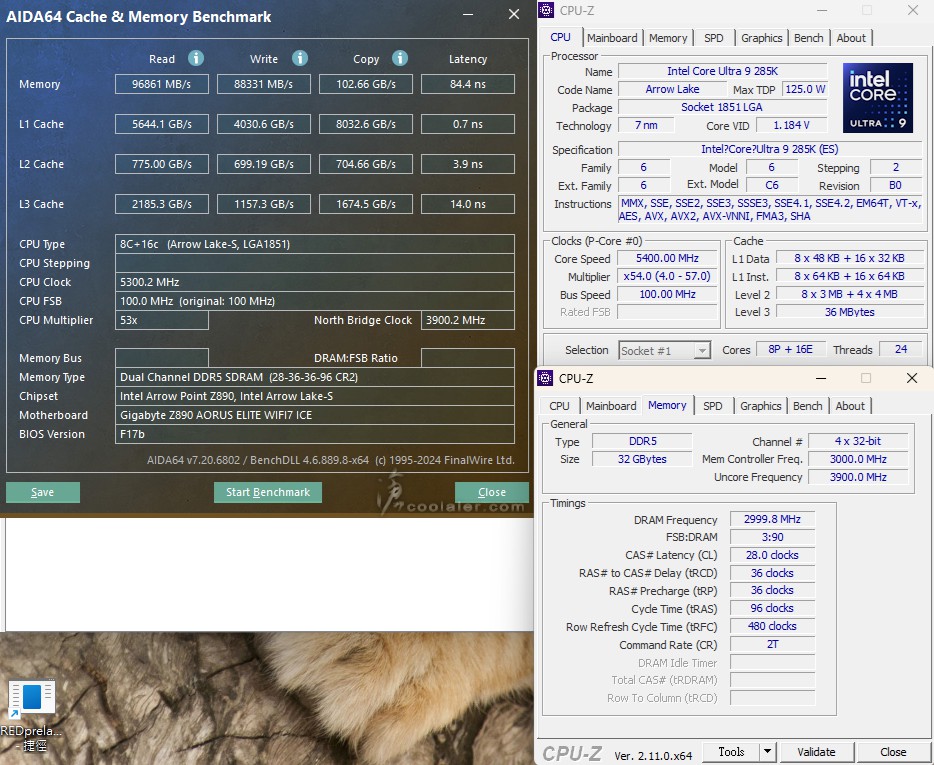The image size is (934, 765).
Task: Click the Intel Core Ultra 9 logo
Action: [878, 98]
